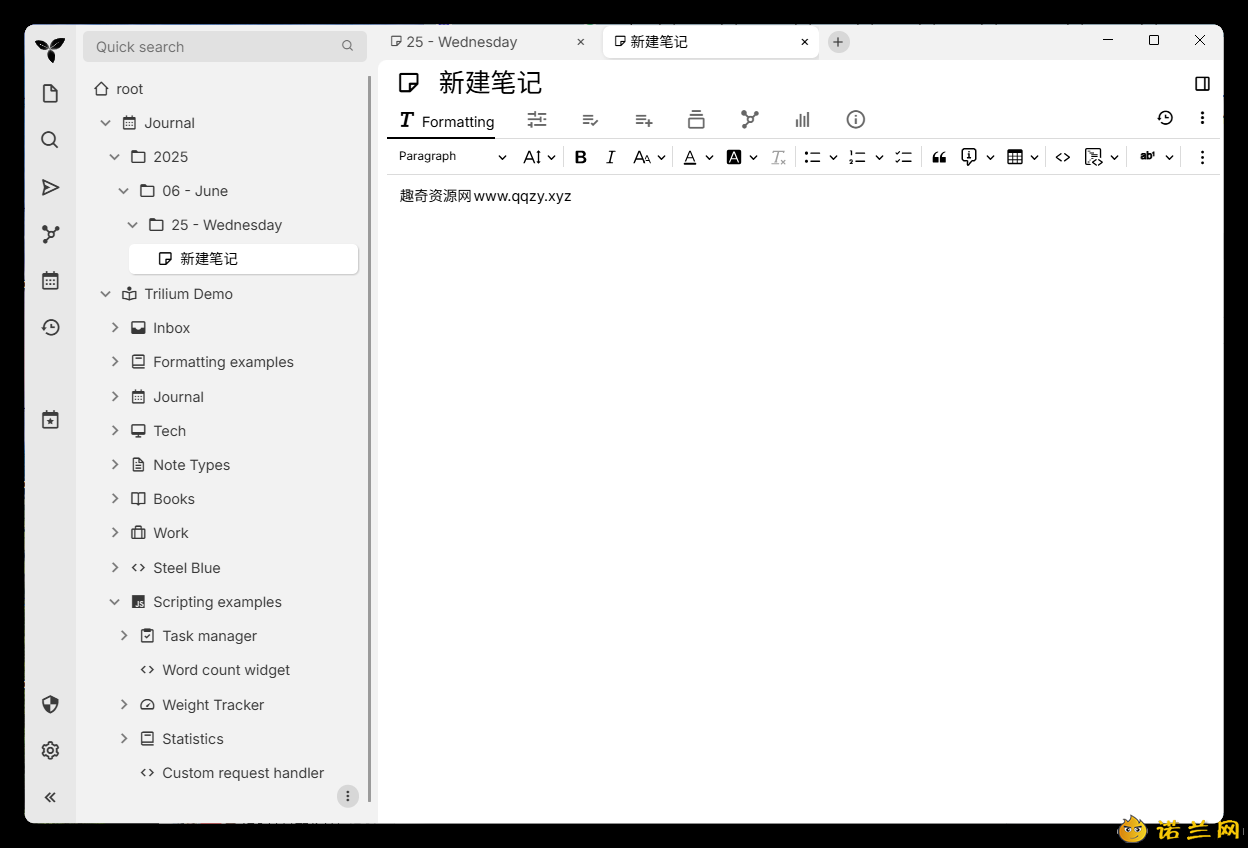The image size is (1248, 848).
Task: Remove formatting from selected text
Action: 778,157
